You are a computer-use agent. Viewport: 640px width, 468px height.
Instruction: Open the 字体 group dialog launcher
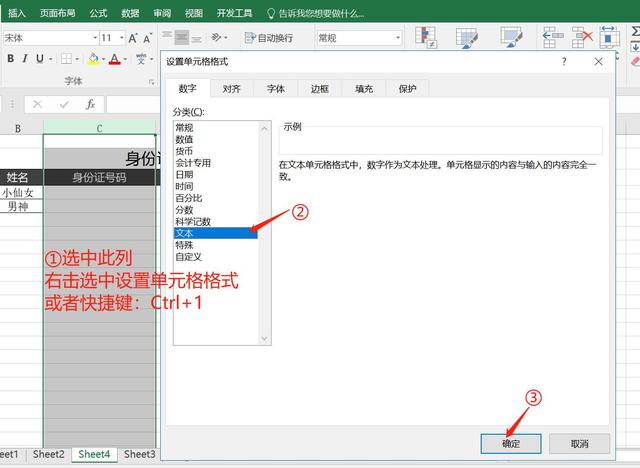(x=151, y=82)
